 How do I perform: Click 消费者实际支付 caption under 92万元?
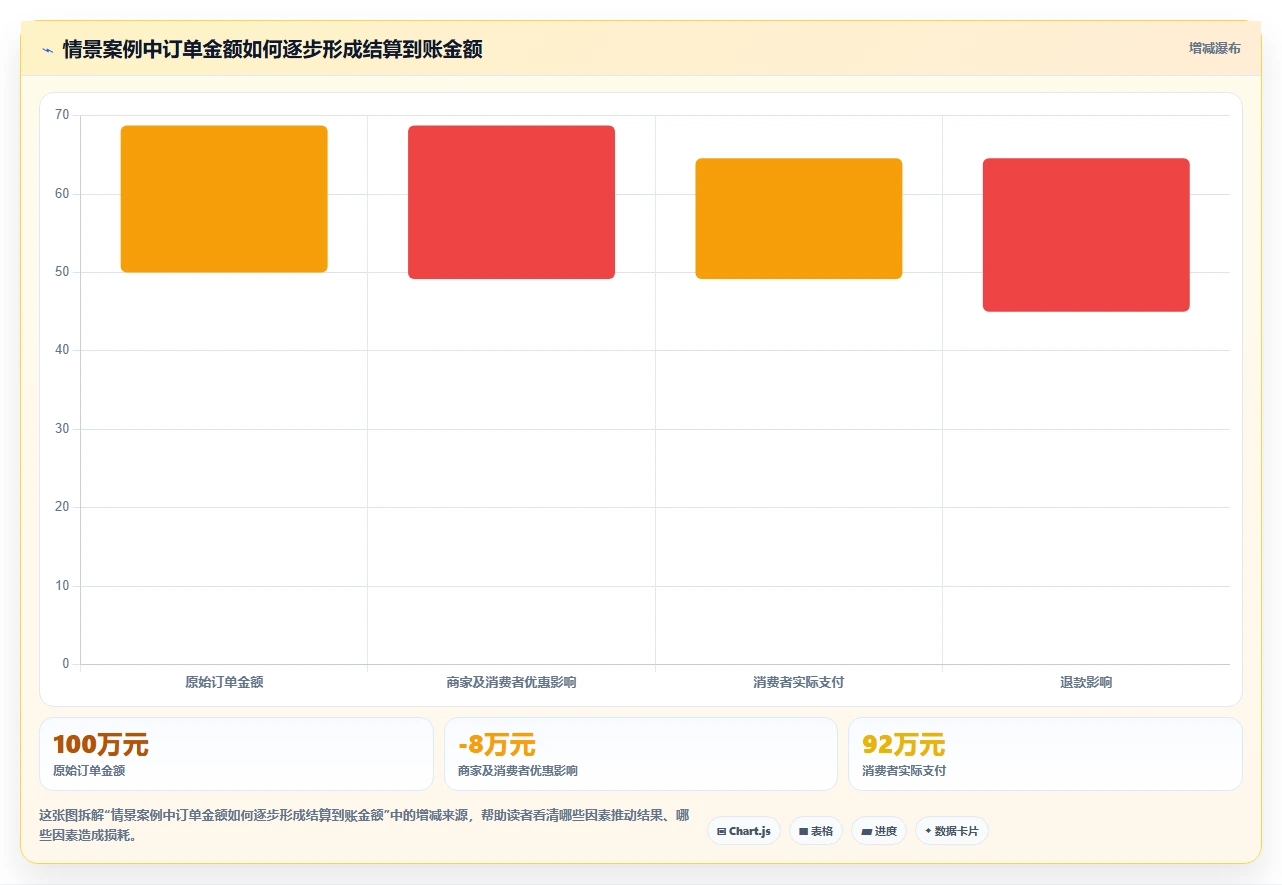click(x=904, y=771)
